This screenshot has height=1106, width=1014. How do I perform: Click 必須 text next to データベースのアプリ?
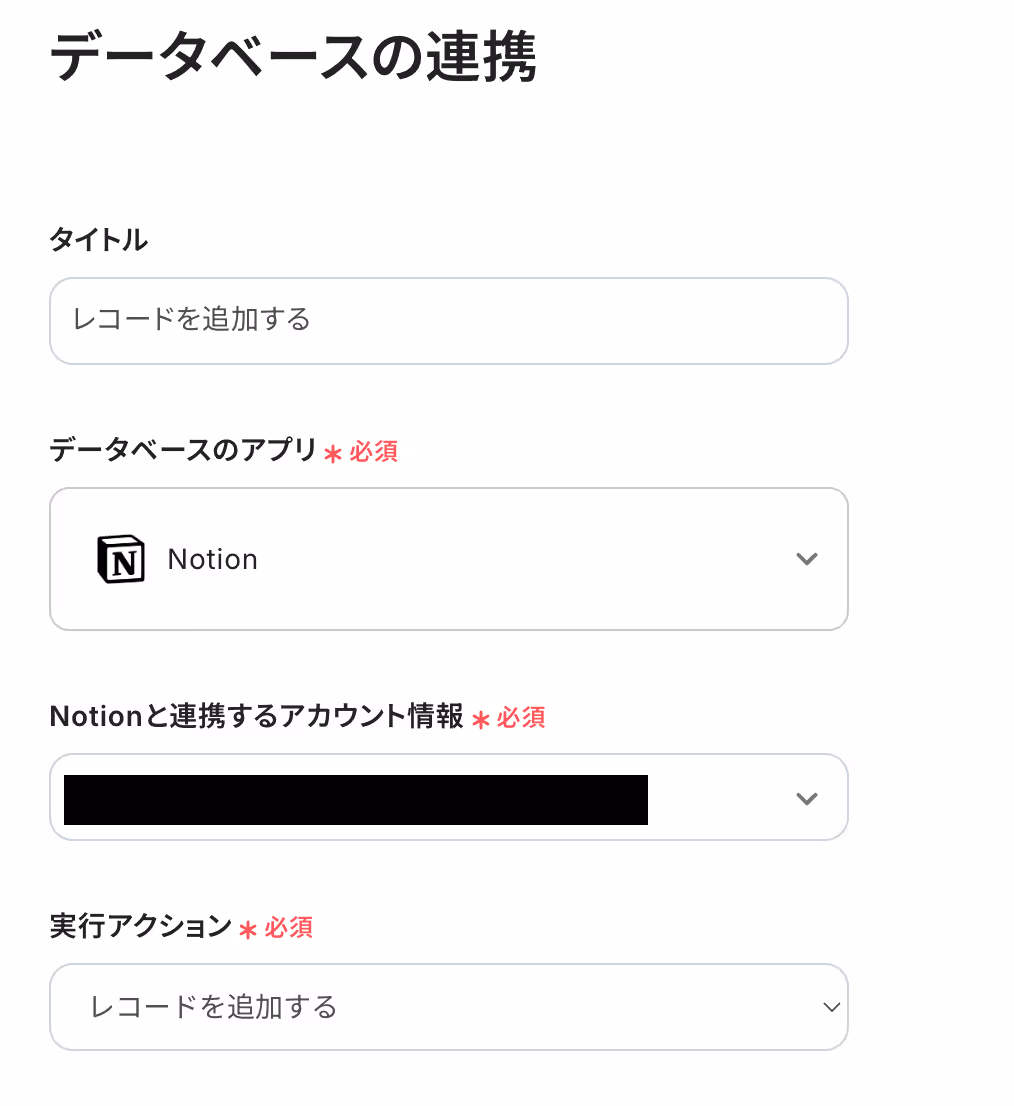[373, 452]
